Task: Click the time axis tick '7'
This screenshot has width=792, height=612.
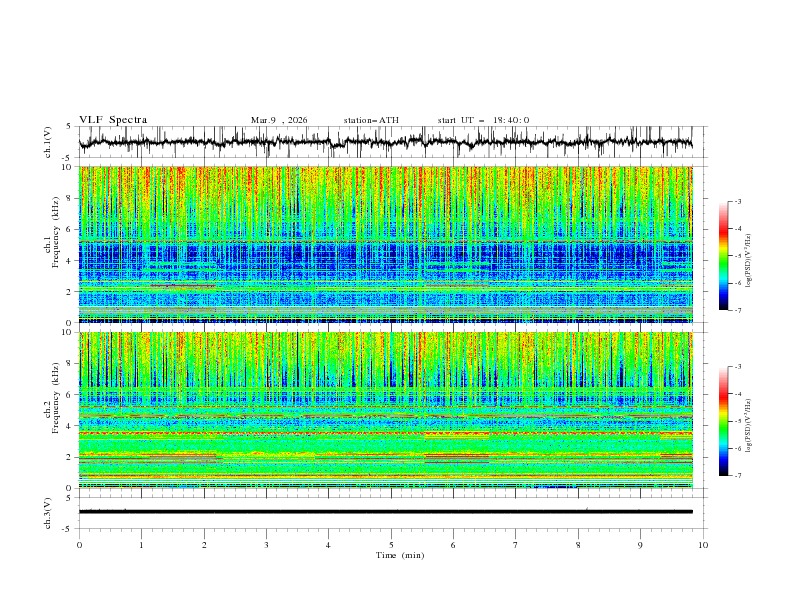Action: point(516,545)
